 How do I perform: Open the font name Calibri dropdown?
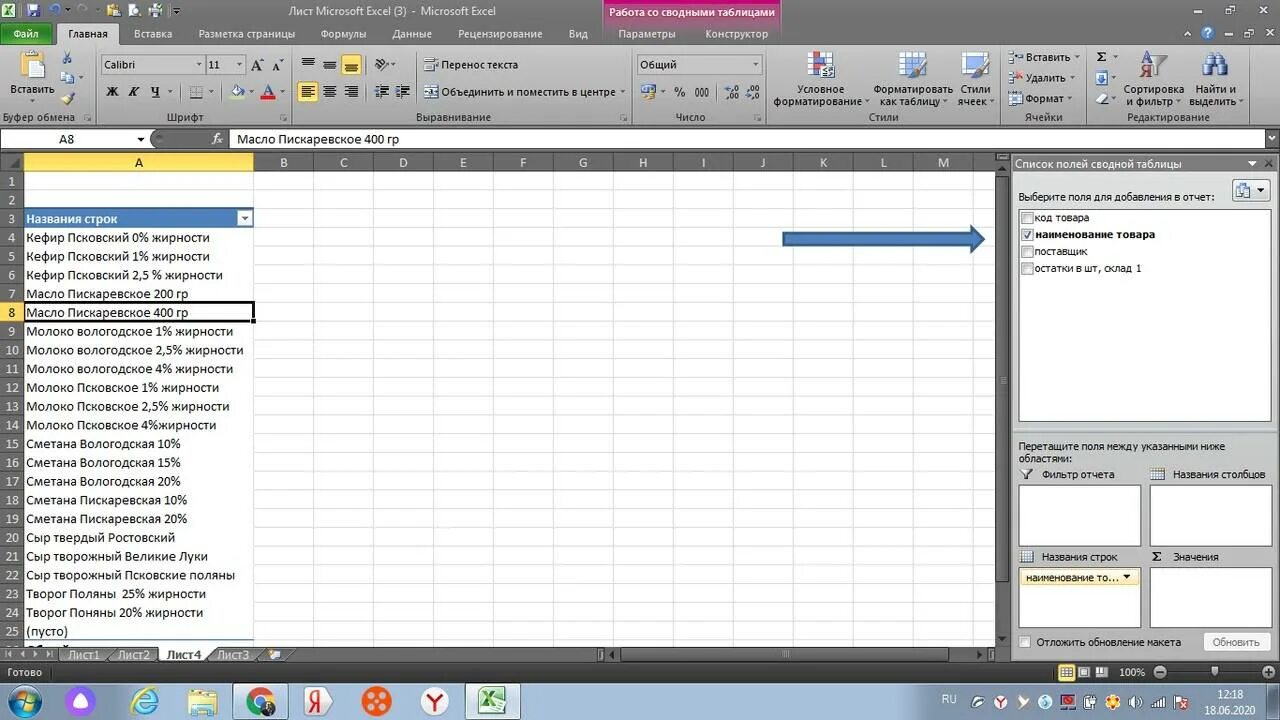[x=198, y=65]
